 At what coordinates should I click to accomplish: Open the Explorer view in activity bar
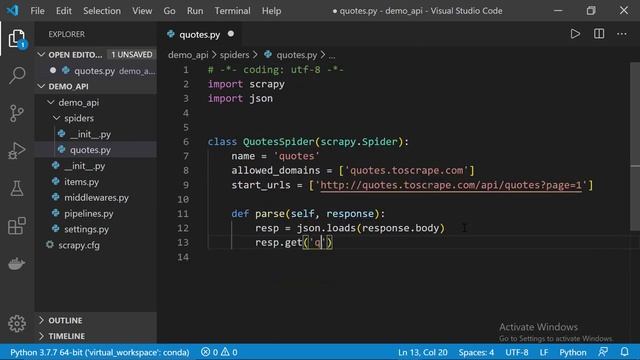click(17, 38)
